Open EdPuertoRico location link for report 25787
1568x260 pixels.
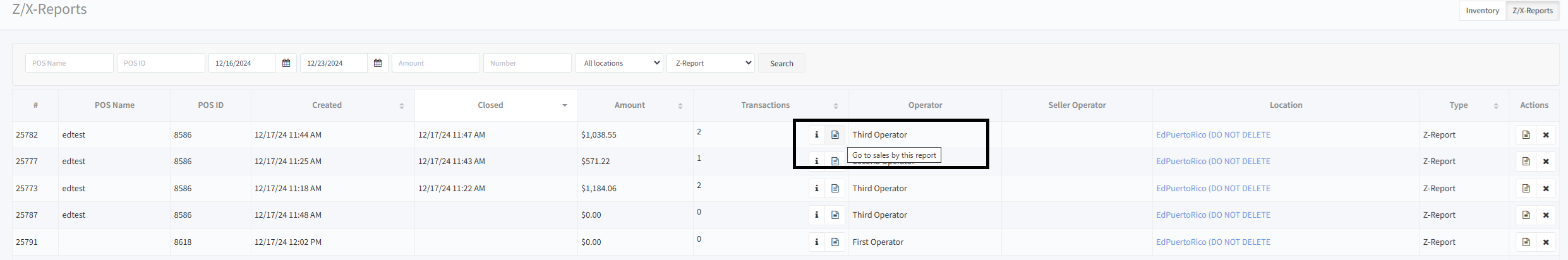(x=1213, y=215)
